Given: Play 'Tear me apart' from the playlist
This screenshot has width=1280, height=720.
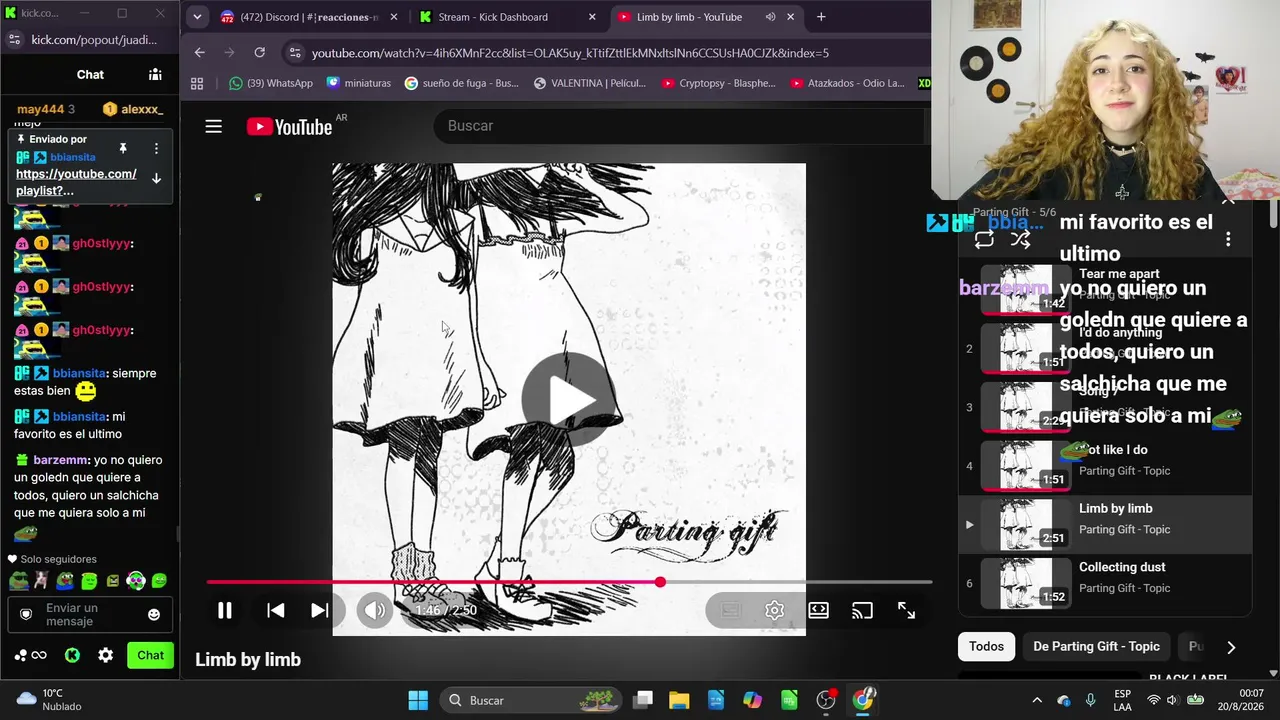Looking at the screenshot, I should 1105,289.
